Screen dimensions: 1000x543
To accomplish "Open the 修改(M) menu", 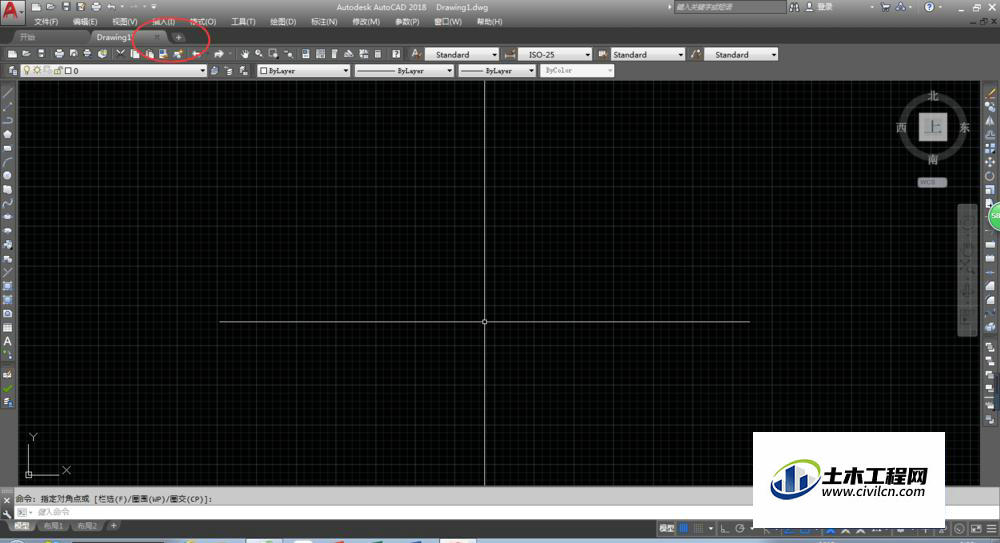I will (x=365, y=22).
